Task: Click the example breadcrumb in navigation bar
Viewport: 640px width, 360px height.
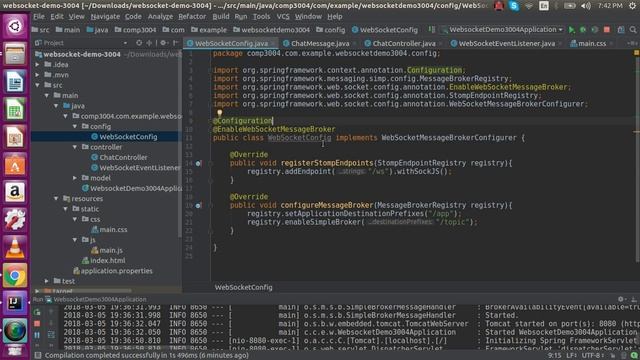Action: pyautogui.click(x=209, y=30)
